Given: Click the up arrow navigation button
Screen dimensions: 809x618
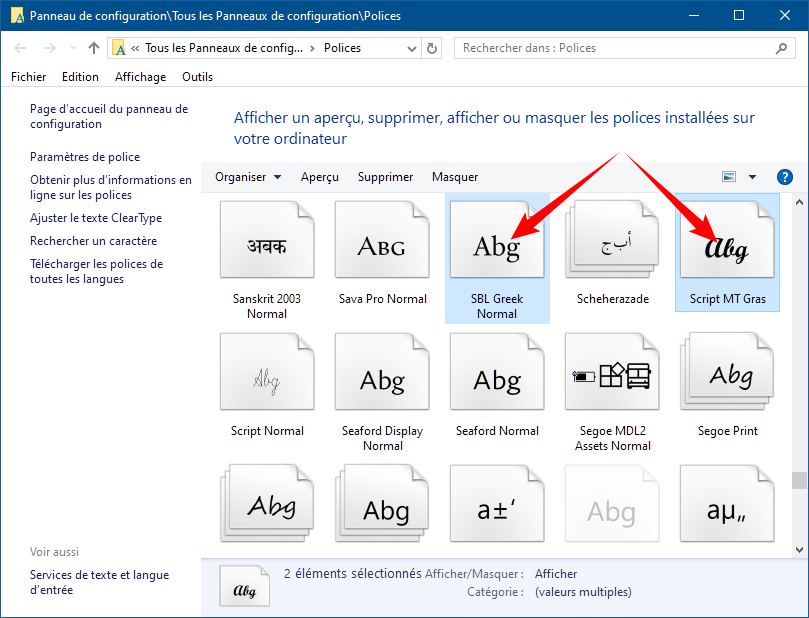Looking at the screenshot, I should coord(94,48).
